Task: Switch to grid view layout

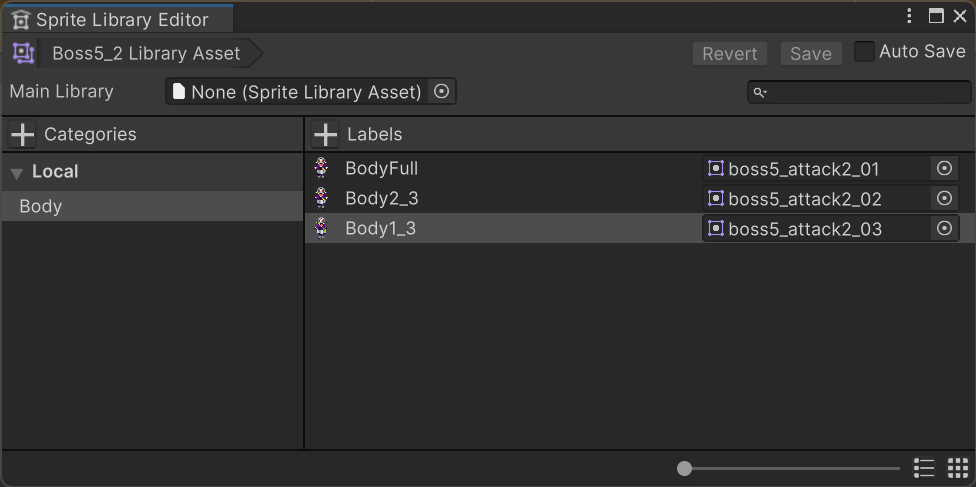Action: click(958, 468)
